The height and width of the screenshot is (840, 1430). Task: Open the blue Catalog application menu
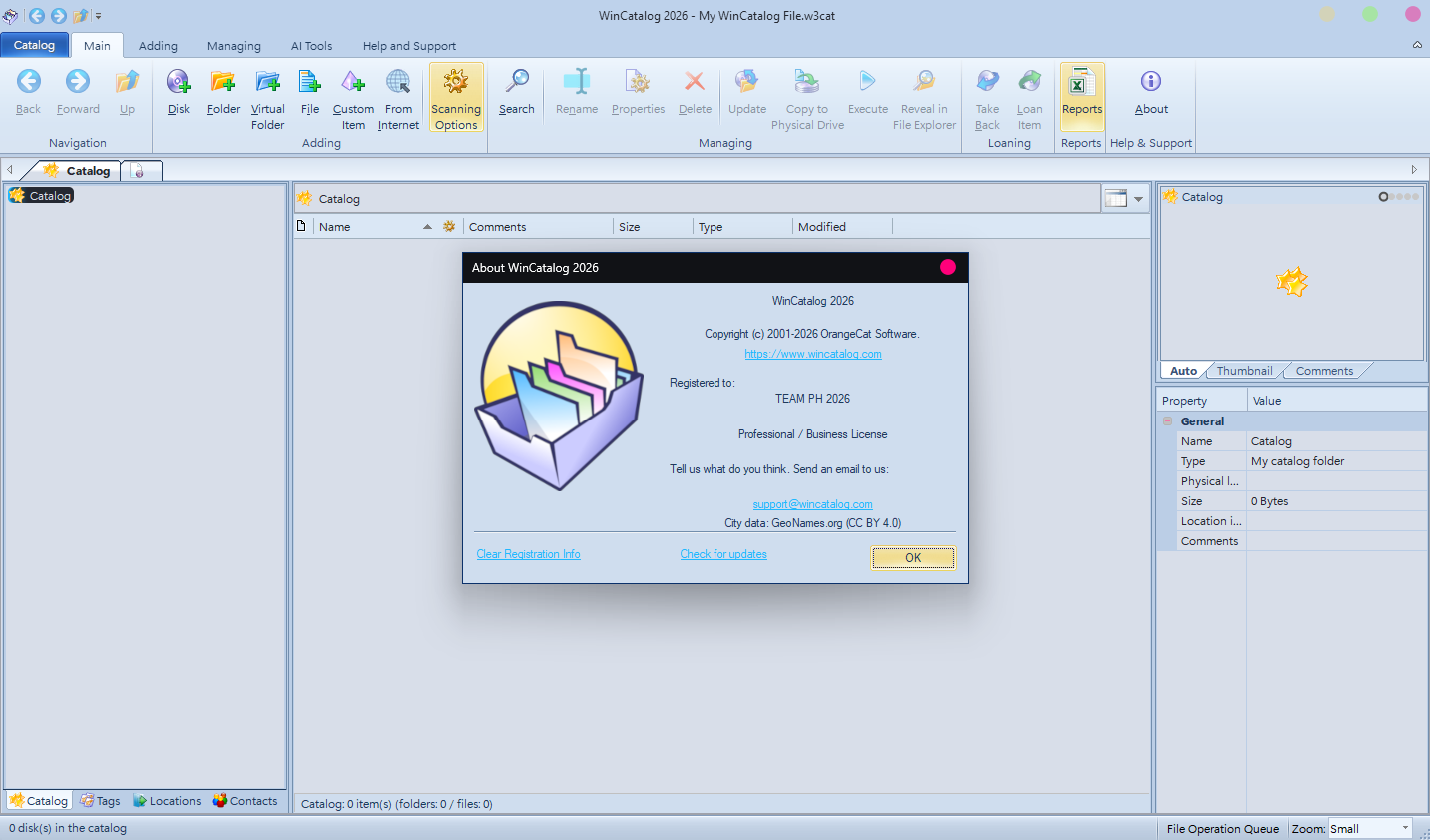click(35, 45)
